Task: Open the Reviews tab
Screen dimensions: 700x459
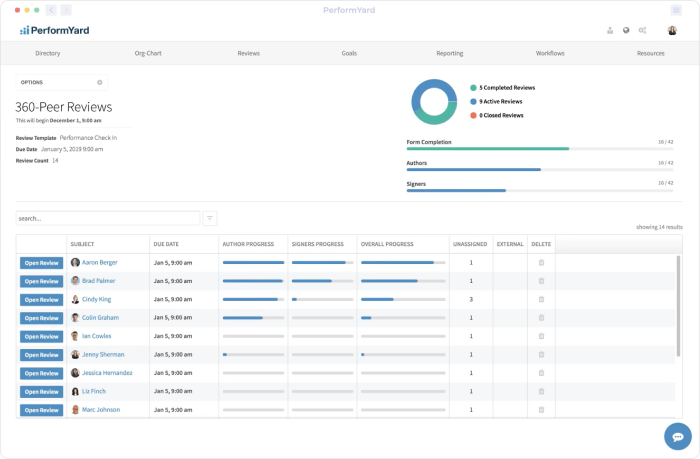Action: click(249, 53)
